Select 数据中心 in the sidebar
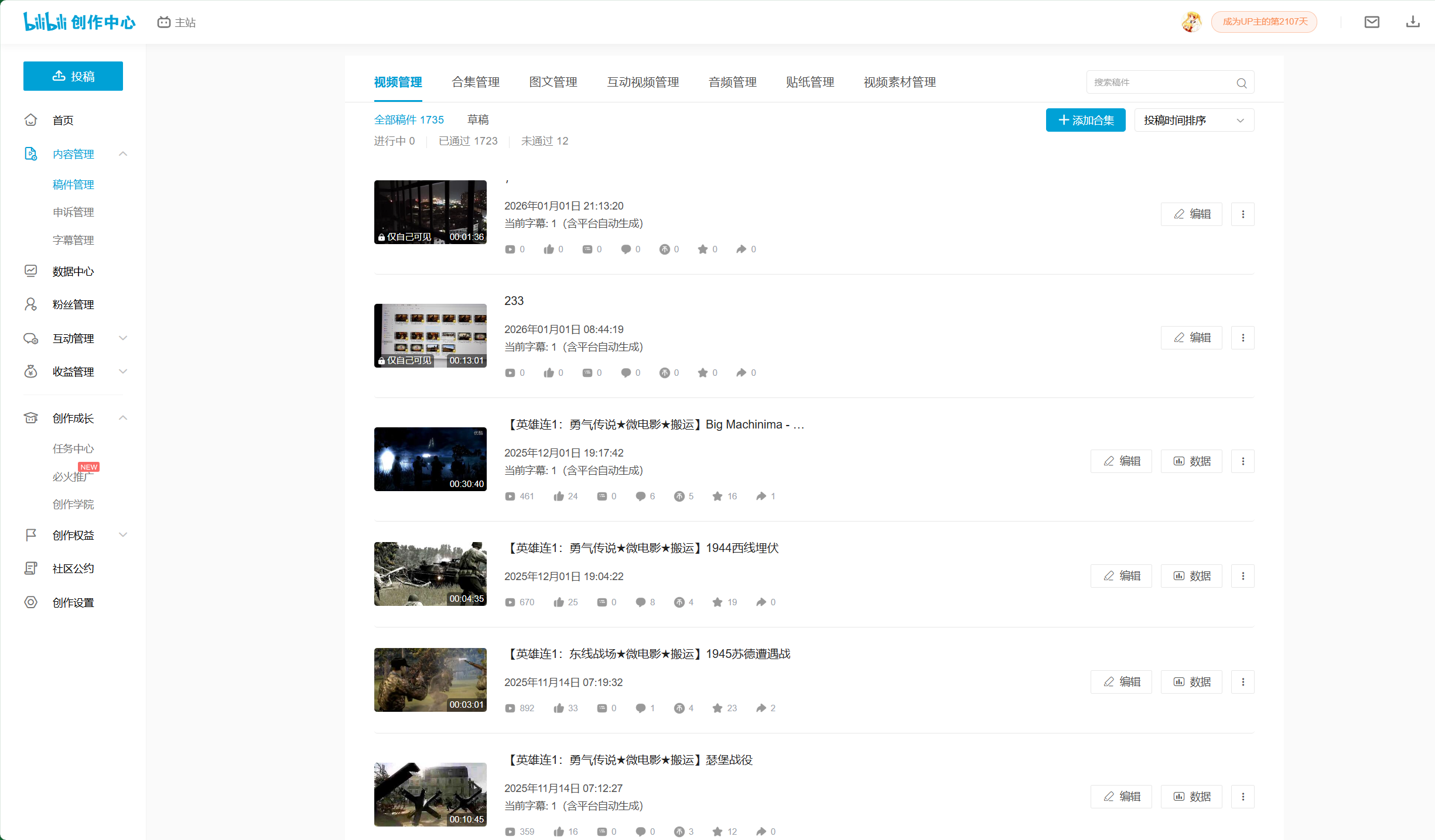1435x840 pixels. coord(73,270)
